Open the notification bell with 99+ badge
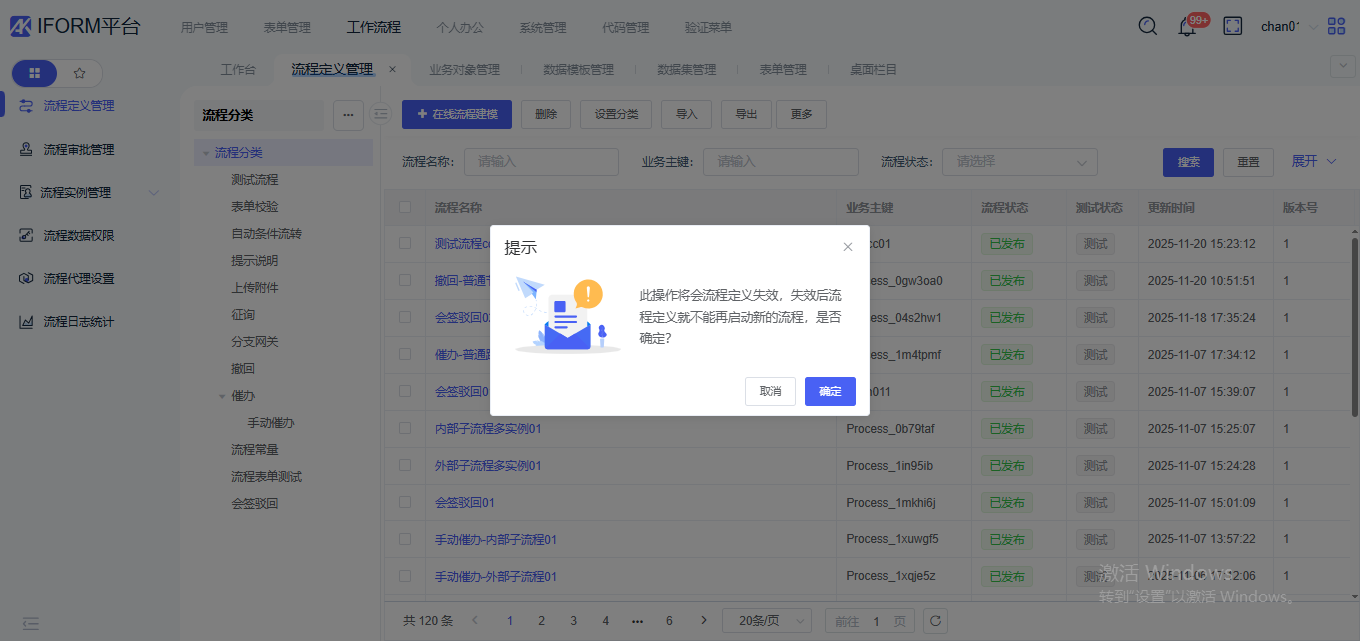This screenshot has height=641, width=1360. pos(1187,27)
